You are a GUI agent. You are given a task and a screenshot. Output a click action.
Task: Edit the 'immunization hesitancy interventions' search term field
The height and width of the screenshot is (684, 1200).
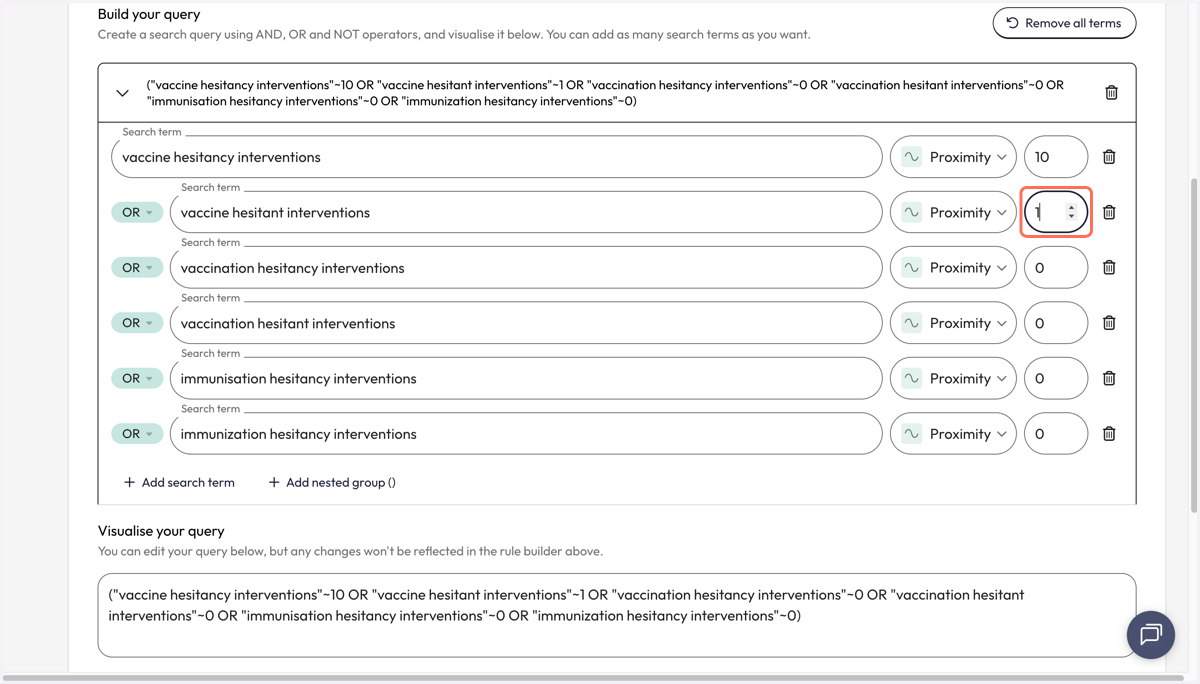tap(526, 434)
